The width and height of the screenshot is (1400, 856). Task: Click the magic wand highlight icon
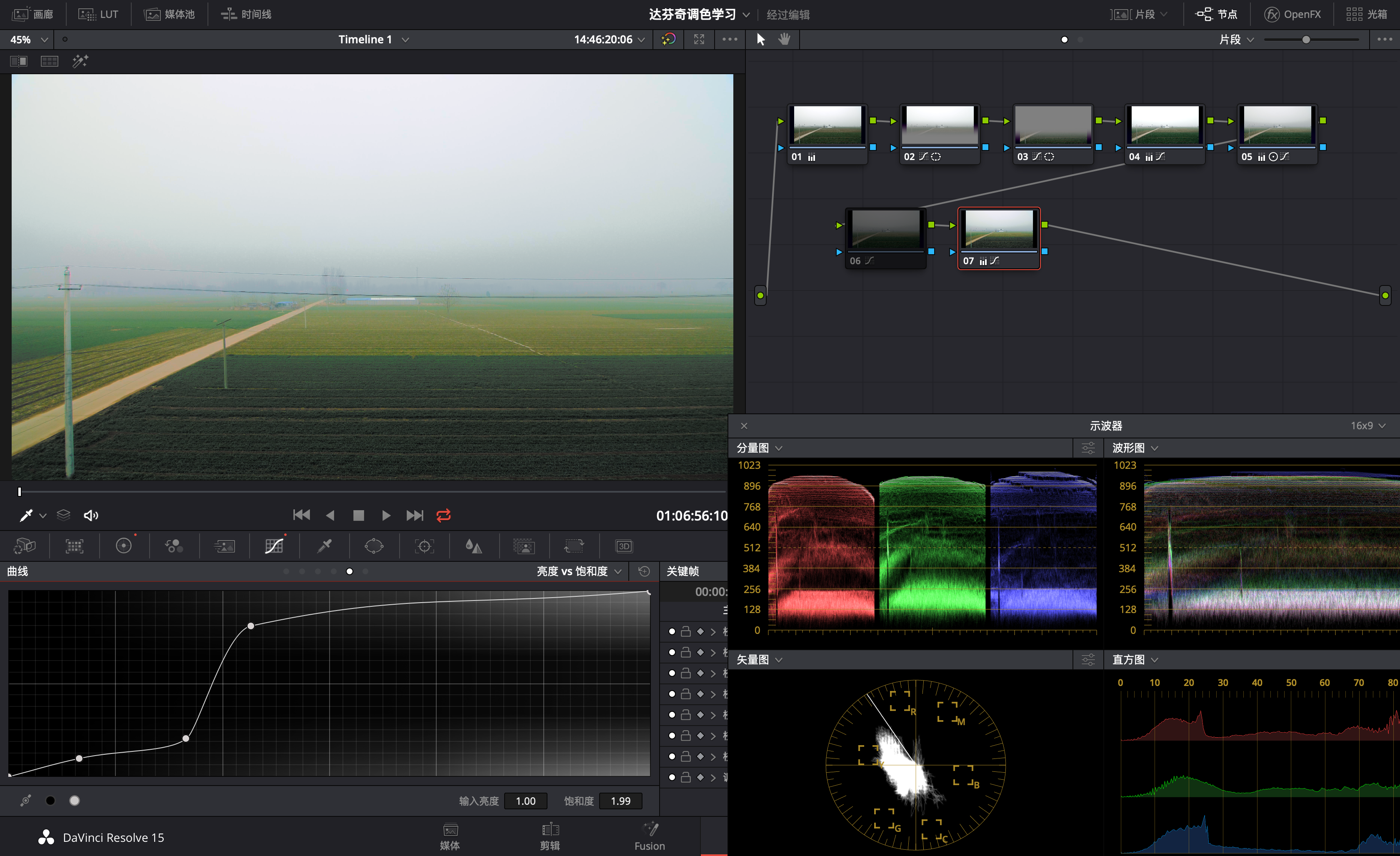pyautogui.click(x=80, y=61)
